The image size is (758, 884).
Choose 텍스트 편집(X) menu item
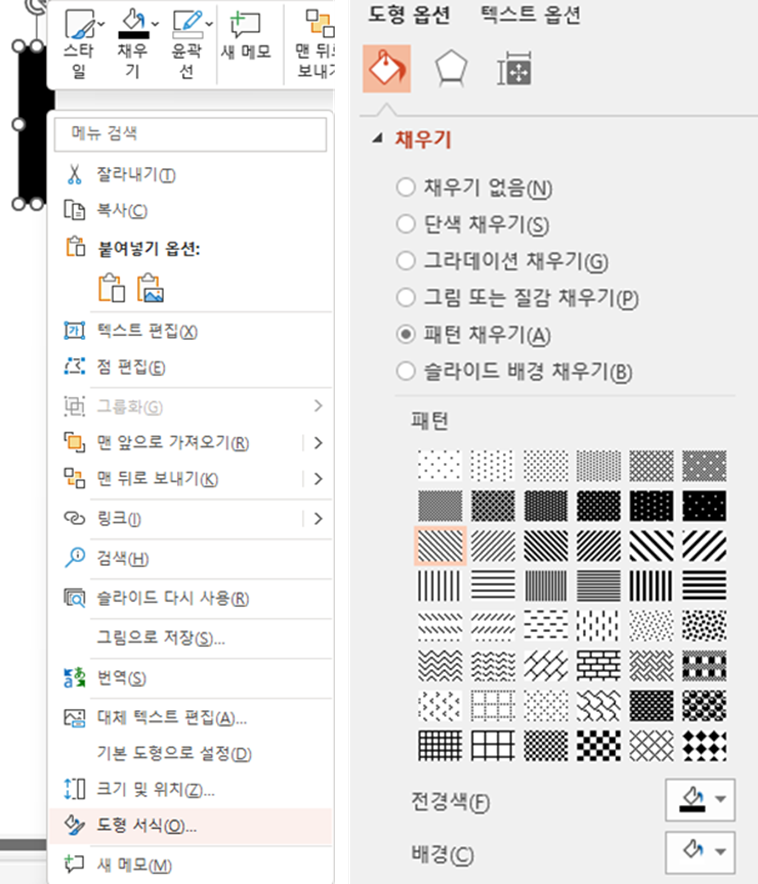[190, 330]
